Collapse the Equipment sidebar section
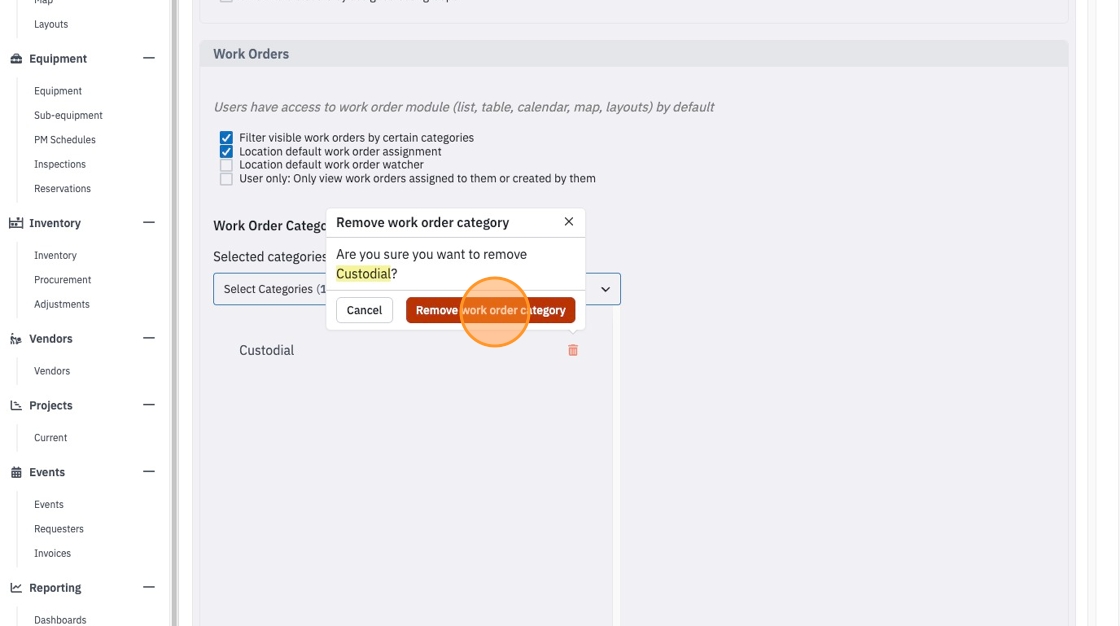Viewport: 1120px width, 626px height. [x=149, y=58]
